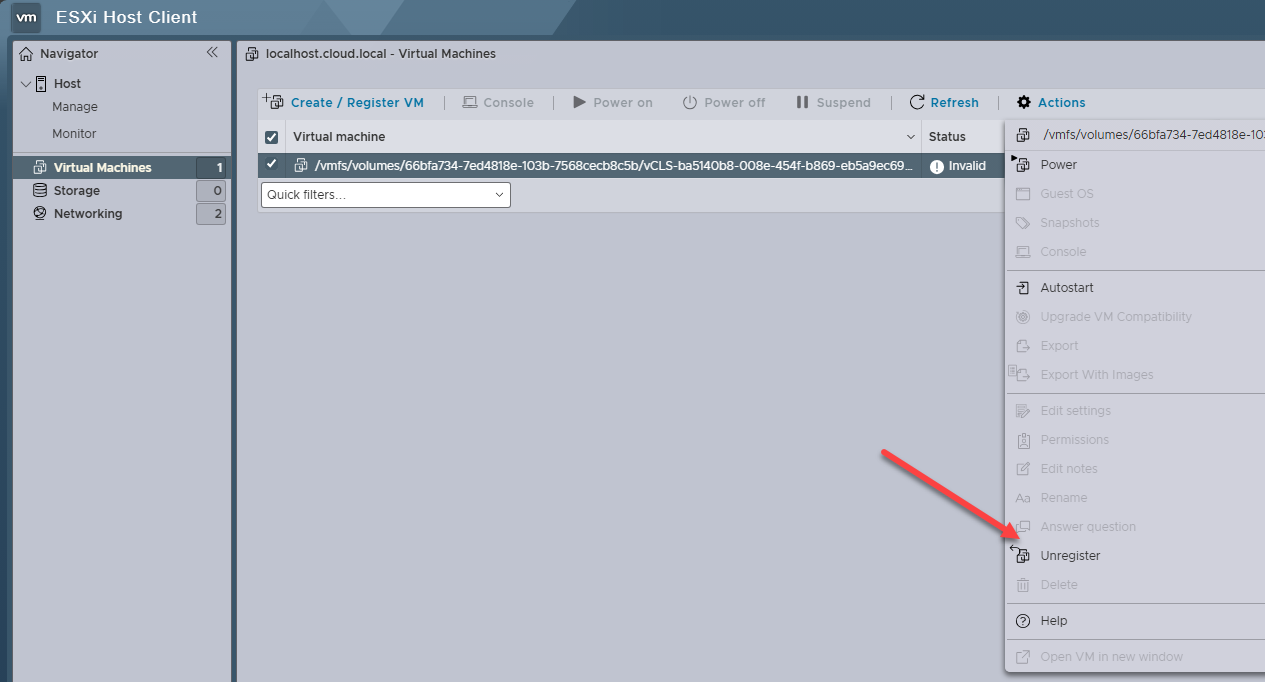The image size is (1265, 682).
Task: Click the Refresh circular arrow icon
Action: click(x=917, y=102)
